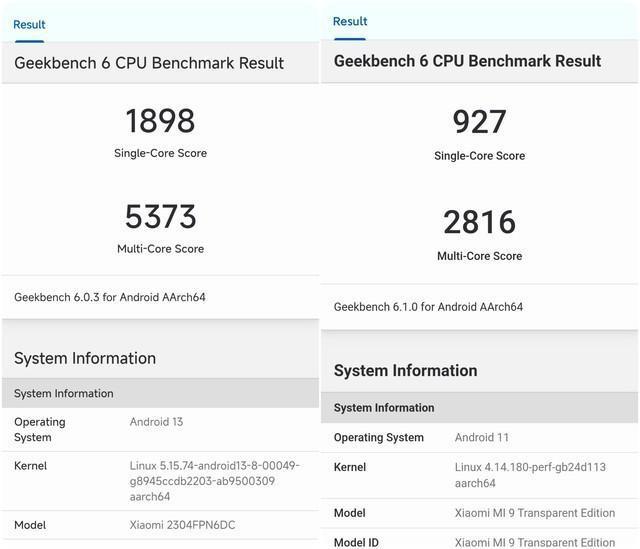Click the large left System Information title
The width and height of the screenshot is (640, 549).
tap(85, 358)
